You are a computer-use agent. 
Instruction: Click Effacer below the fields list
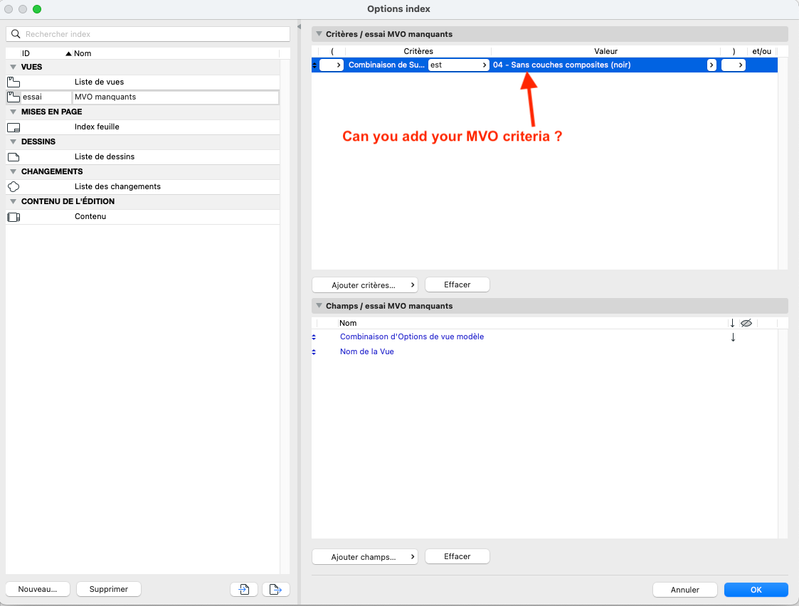pos(457,557)
